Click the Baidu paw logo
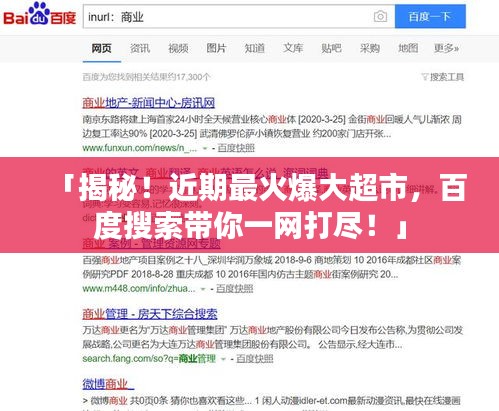The image size is (499, 411). pyautogui.click(x=40, y=14)
